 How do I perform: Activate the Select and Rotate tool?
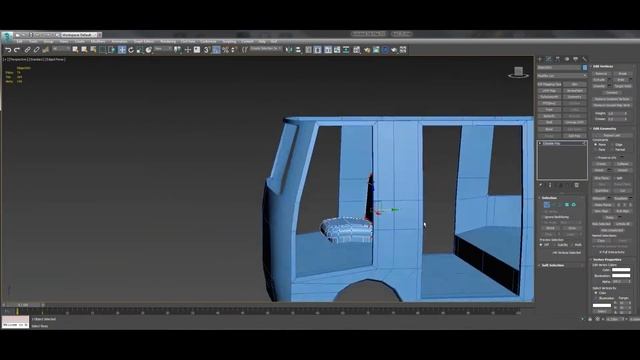click(x=131, y=50)
